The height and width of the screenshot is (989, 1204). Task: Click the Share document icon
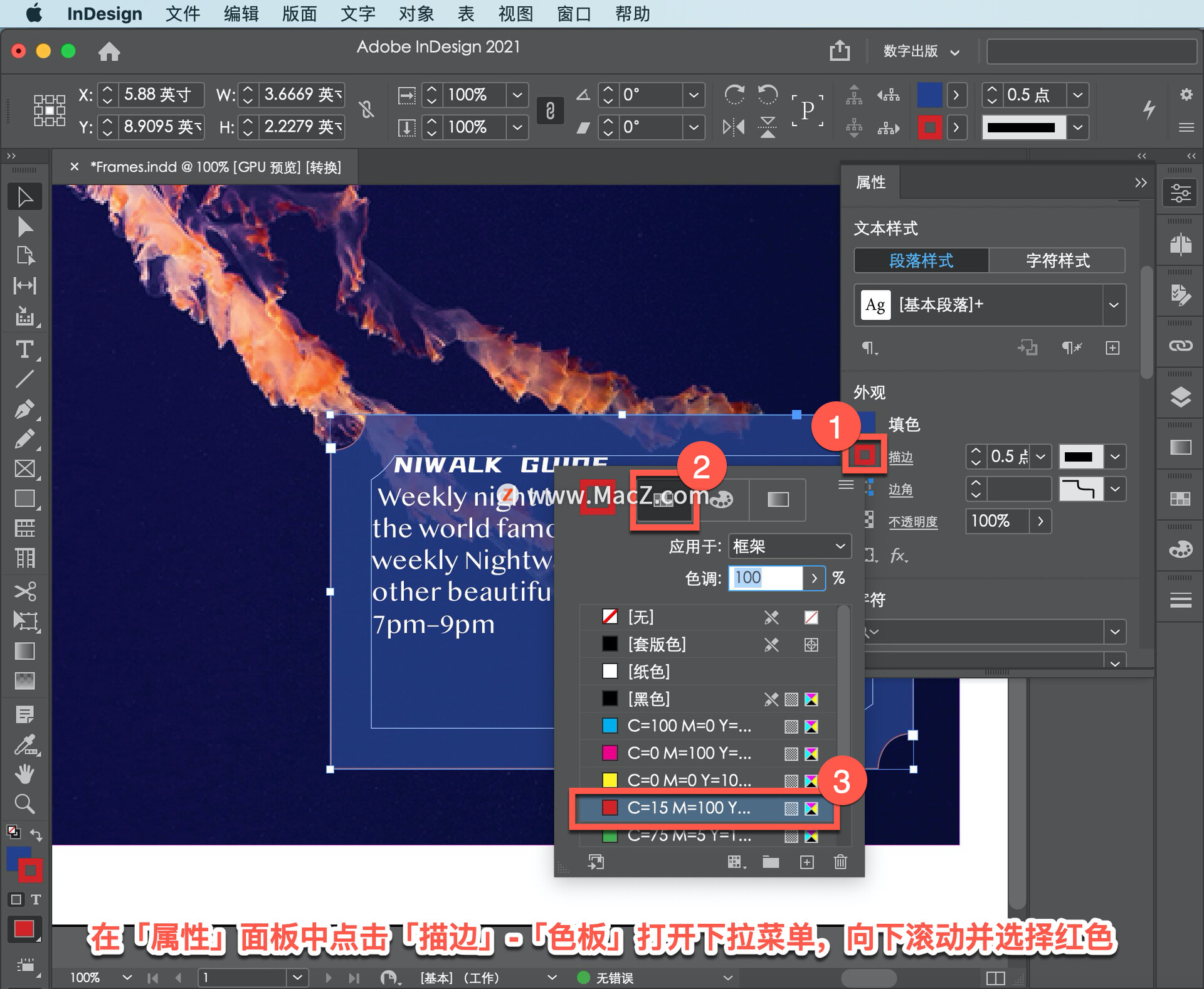(840, 50)
